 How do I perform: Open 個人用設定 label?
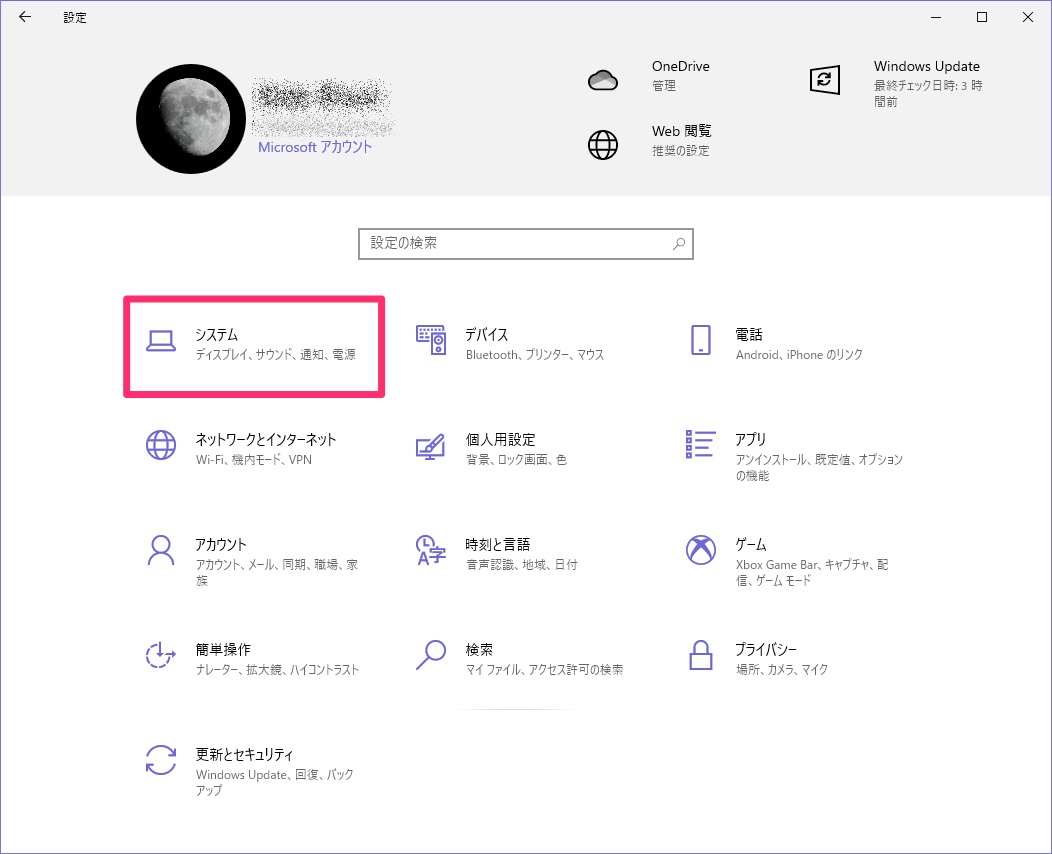(501, 439)
